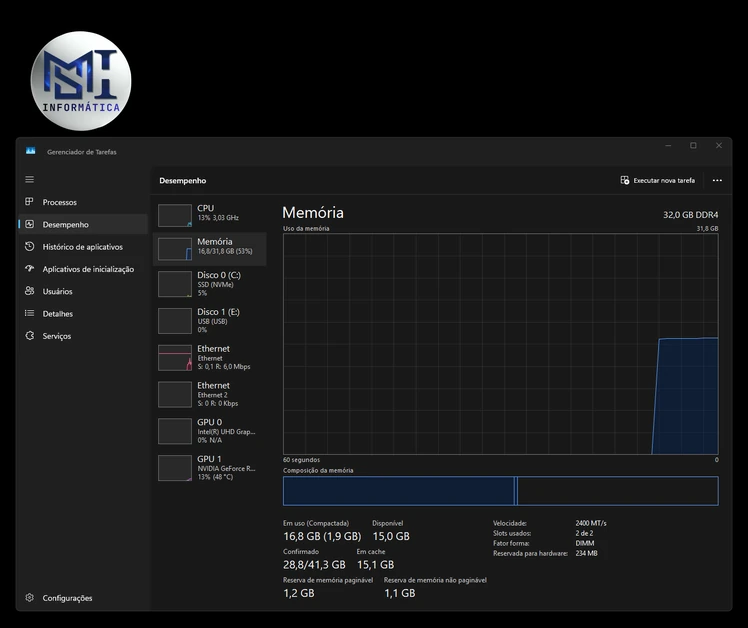Open the Processos page
The image size is (748, 628).
(83, 202)
